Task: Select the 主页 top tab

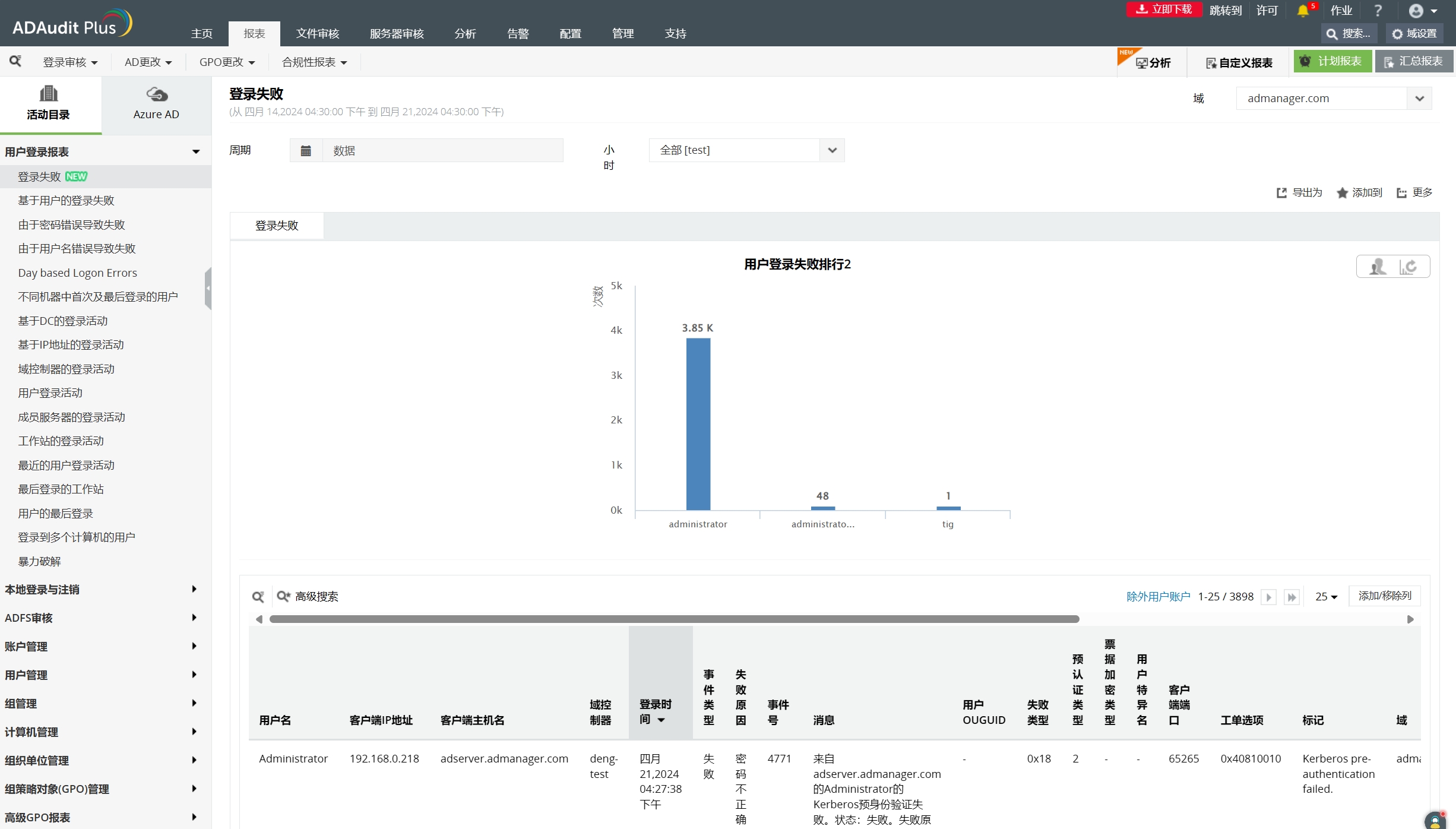Action: coord(202,34)
